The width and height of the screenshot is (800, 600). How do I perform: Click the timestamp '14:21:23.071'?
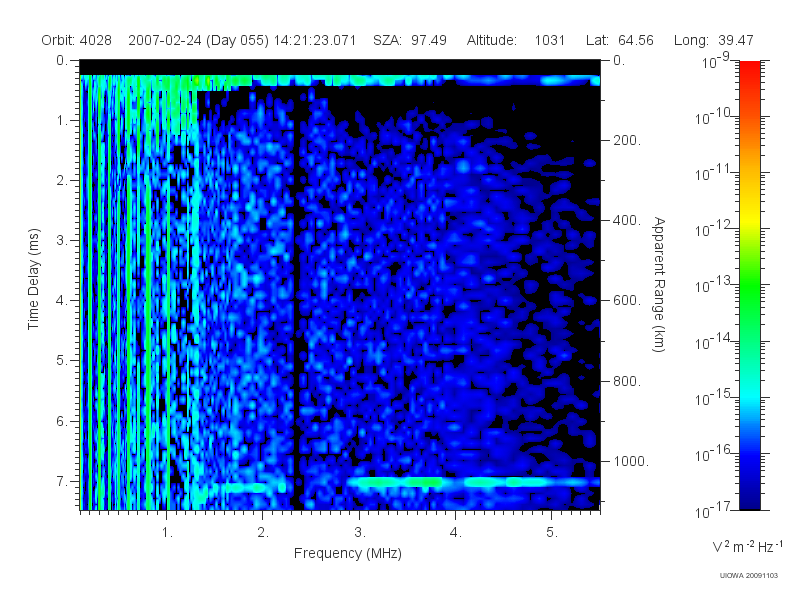point(315,40)
